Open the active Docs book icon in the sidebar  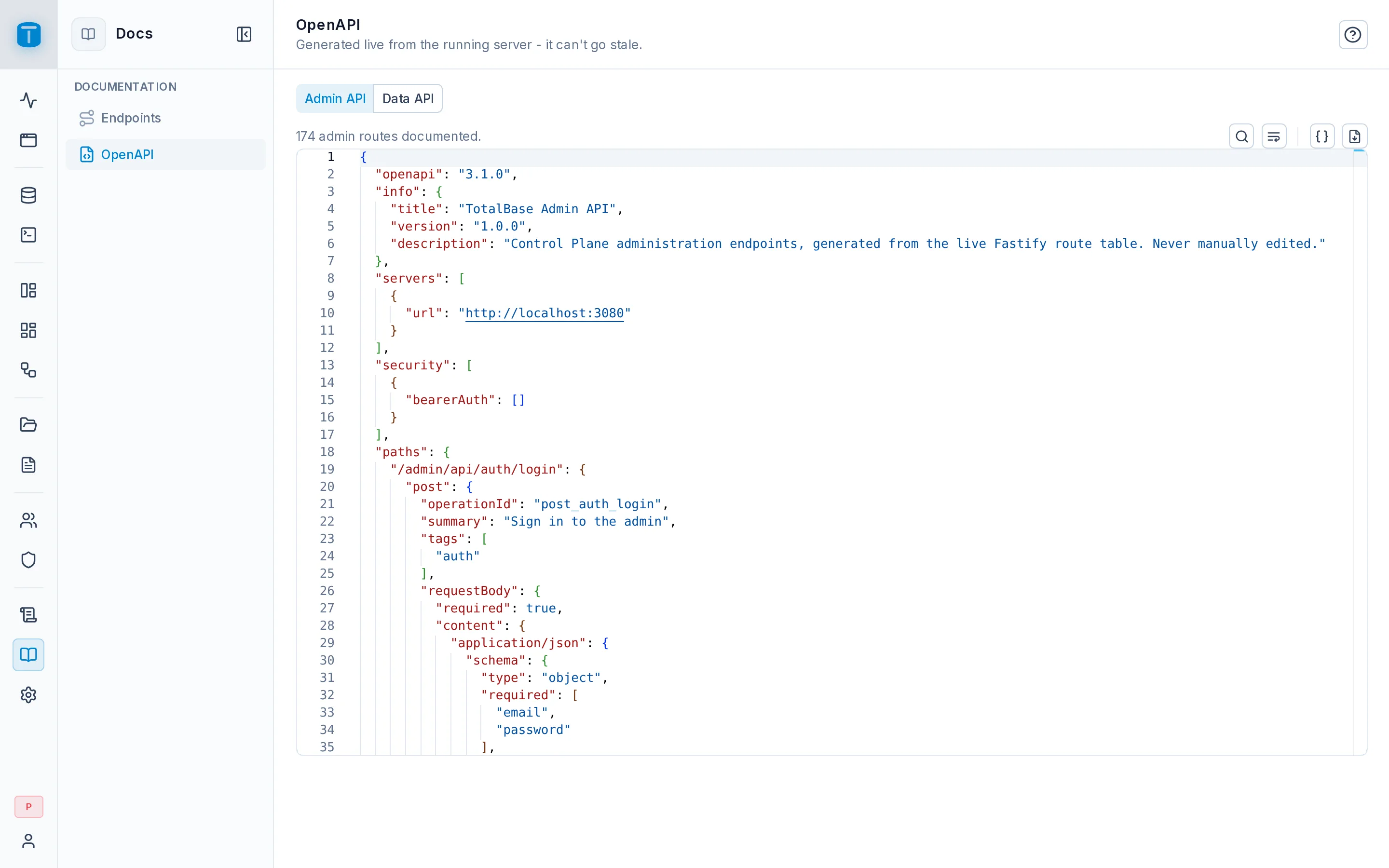(29, 655)
